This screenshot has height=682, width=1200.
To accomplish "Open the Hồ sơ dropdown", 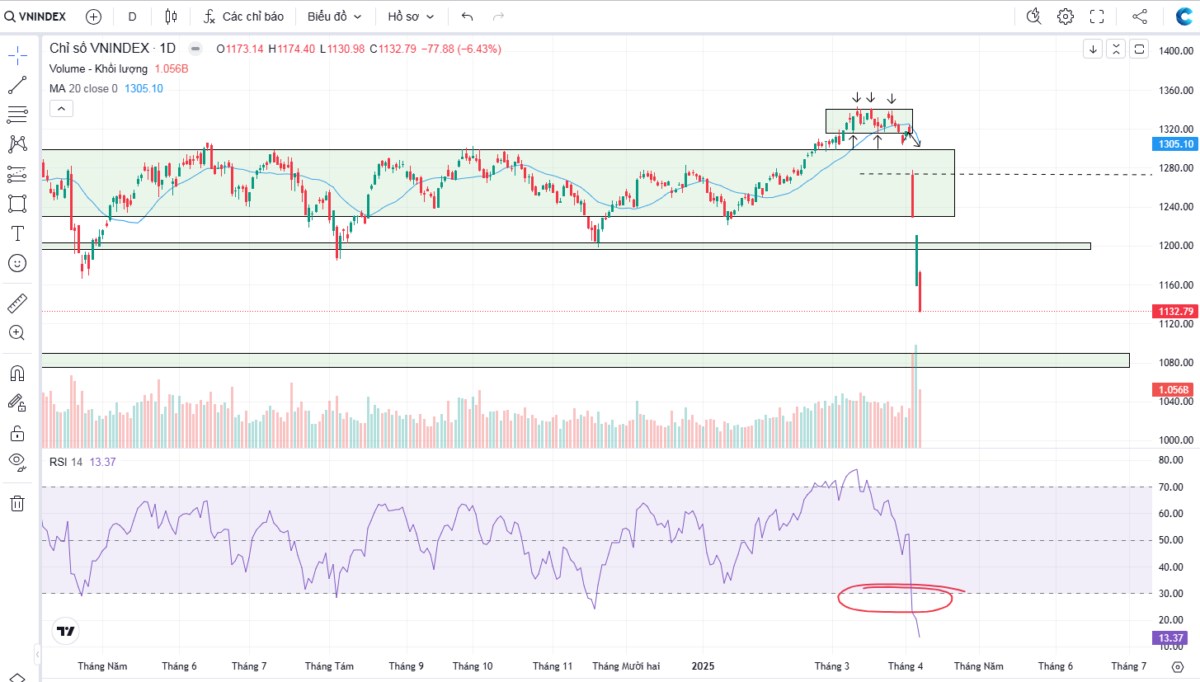I will [x=411, y=16].
